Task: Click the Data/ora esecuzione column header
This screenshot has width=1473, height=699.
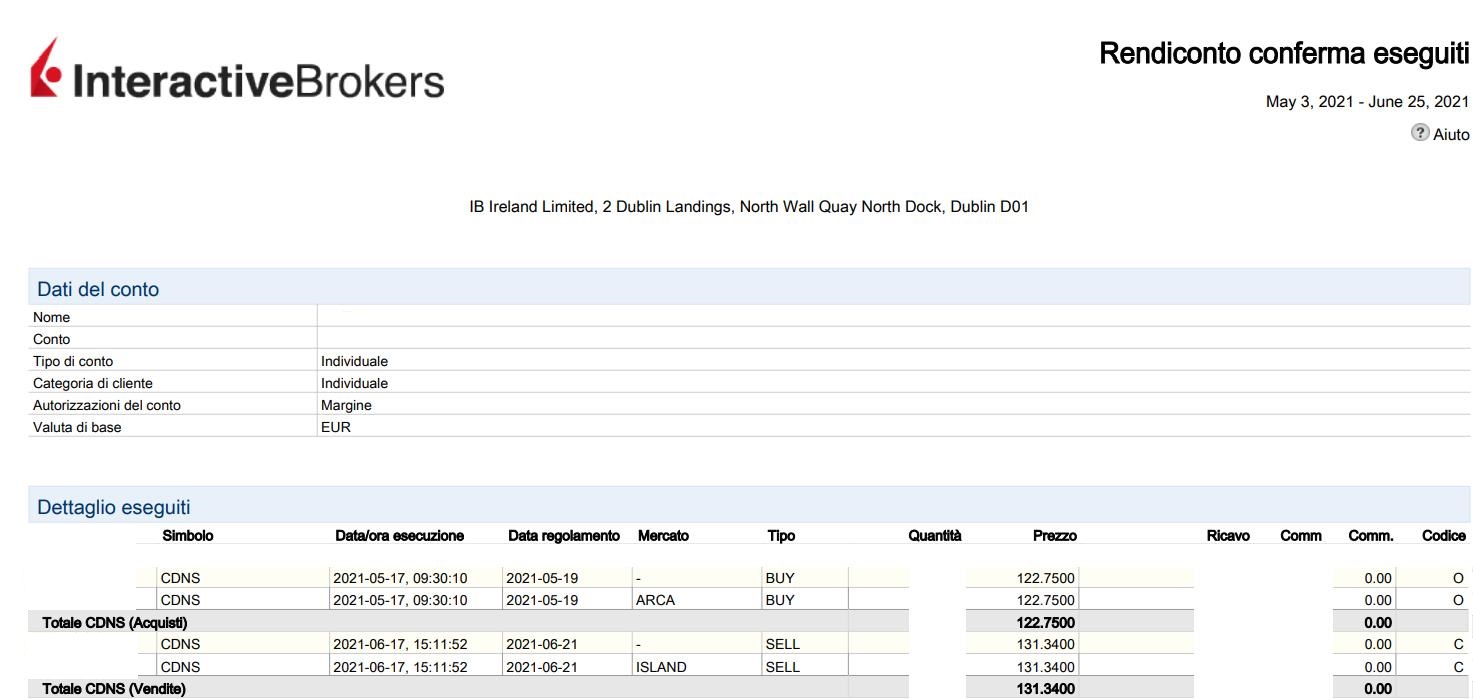Action: pyautogui.click(x=400, y=536)
